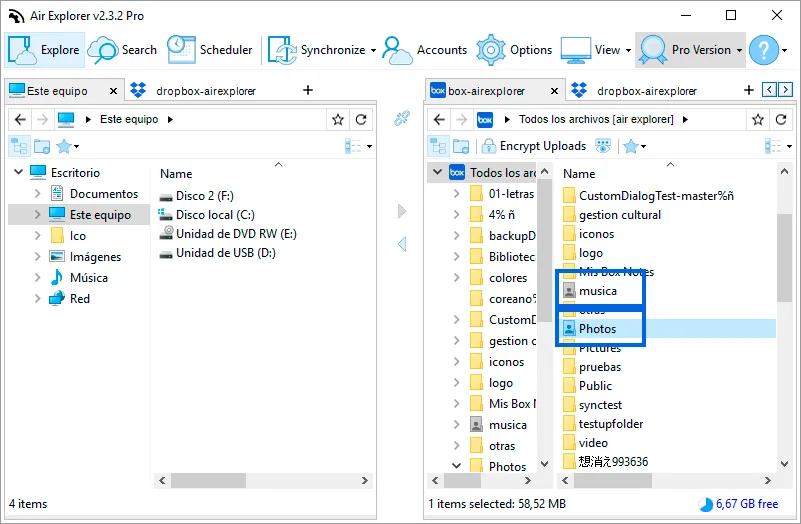Expand the Documentos tree node

tap(37, 194)
